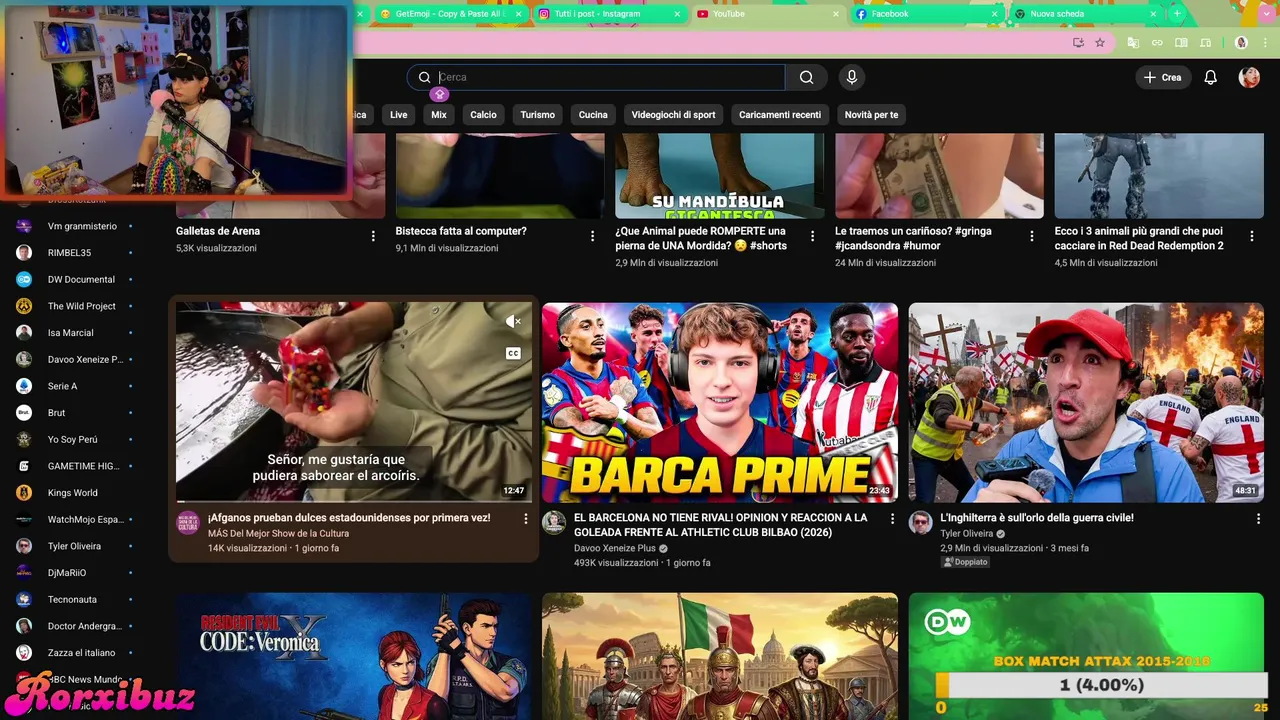This screenshot has height=720, width=1280.
Task: Open options for El Barcelona video
Action: click(892, 519)
